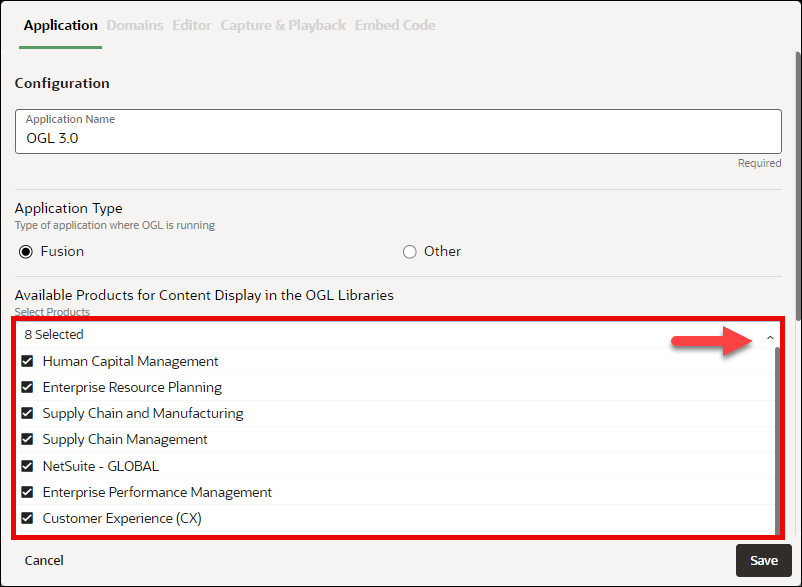Viewport: 802px width, 587px height.
Task: Click the Fusion radio label text
Action: coord(62,251)
